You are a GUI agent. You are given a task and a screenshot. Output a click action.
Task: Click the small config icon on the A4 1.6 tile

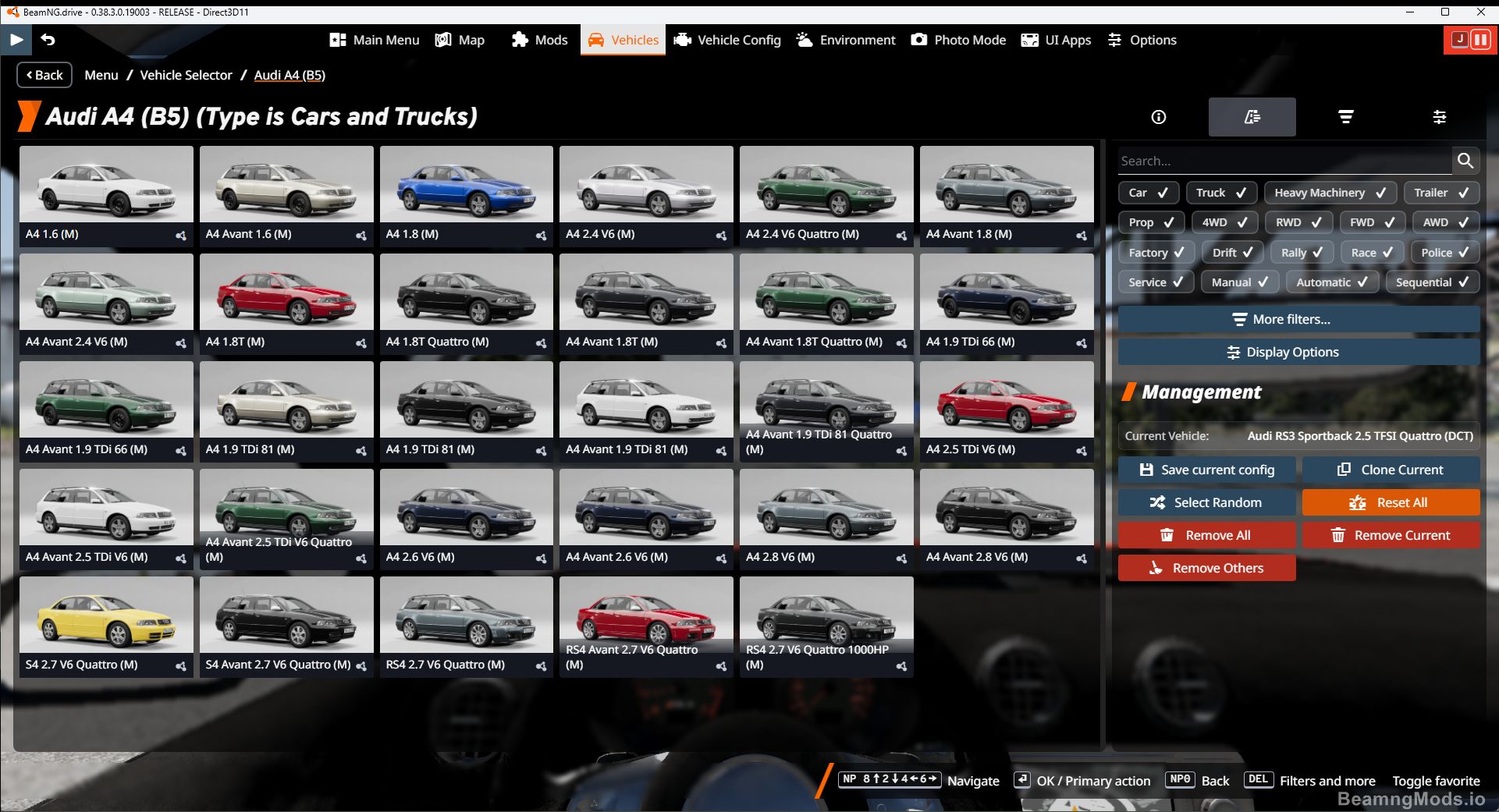[181, 236]
